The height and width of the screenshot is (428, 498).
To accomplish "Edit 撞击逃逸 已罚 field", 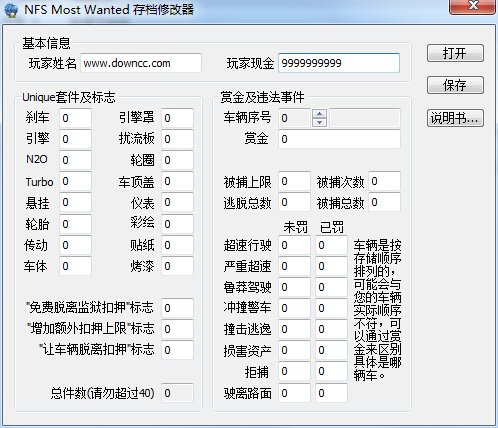I will [x=331, y=329].
